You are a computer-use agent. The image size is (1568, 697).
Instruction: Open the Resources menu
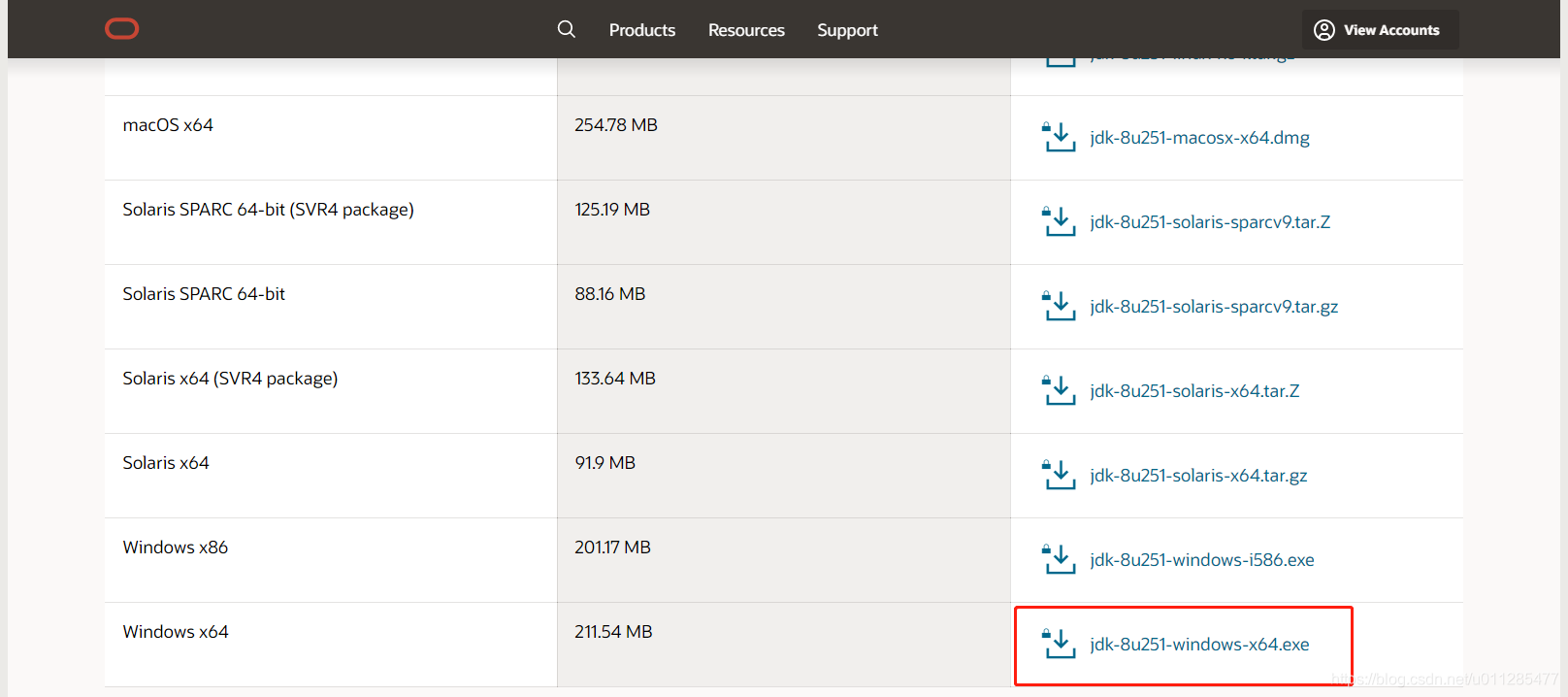746,30
